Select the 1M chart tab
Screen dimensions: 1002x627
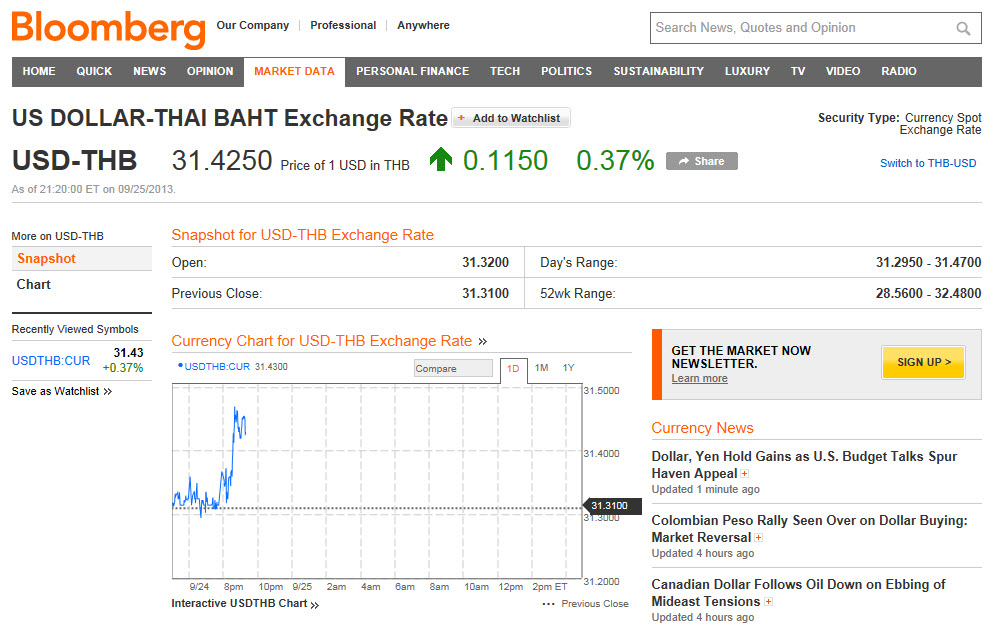coord(541,368)
